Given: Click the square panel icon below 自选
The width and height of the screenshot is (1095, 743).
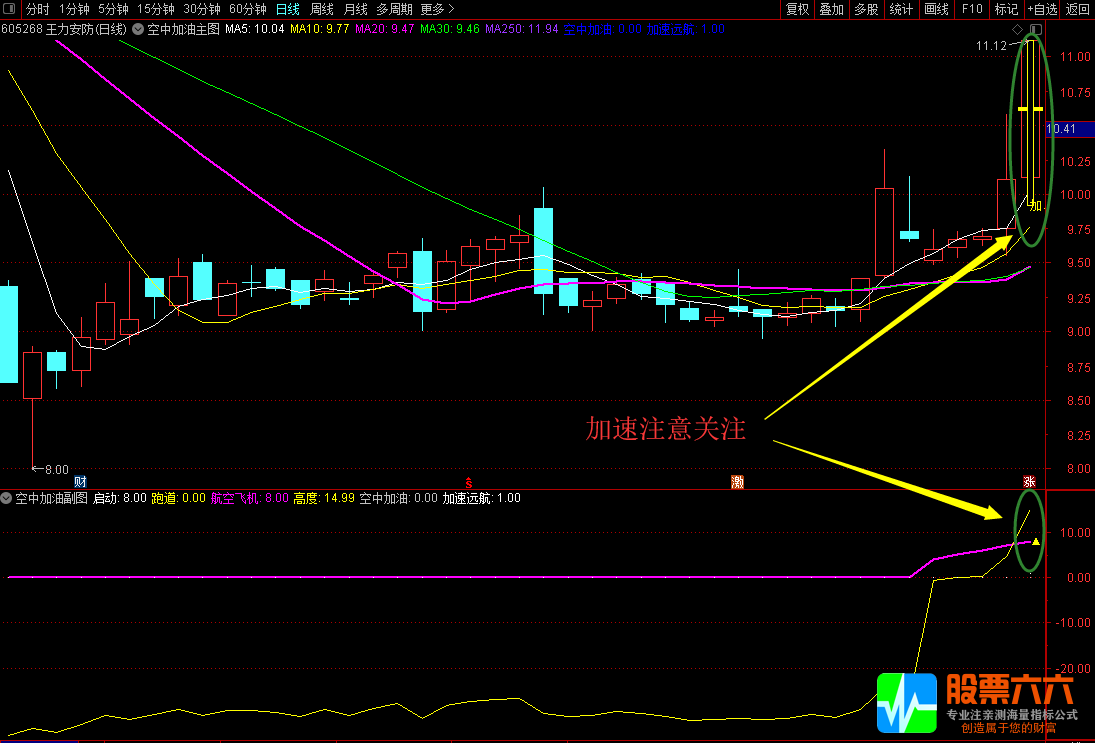Looking at the screenshot, I should coord(1035,30).
